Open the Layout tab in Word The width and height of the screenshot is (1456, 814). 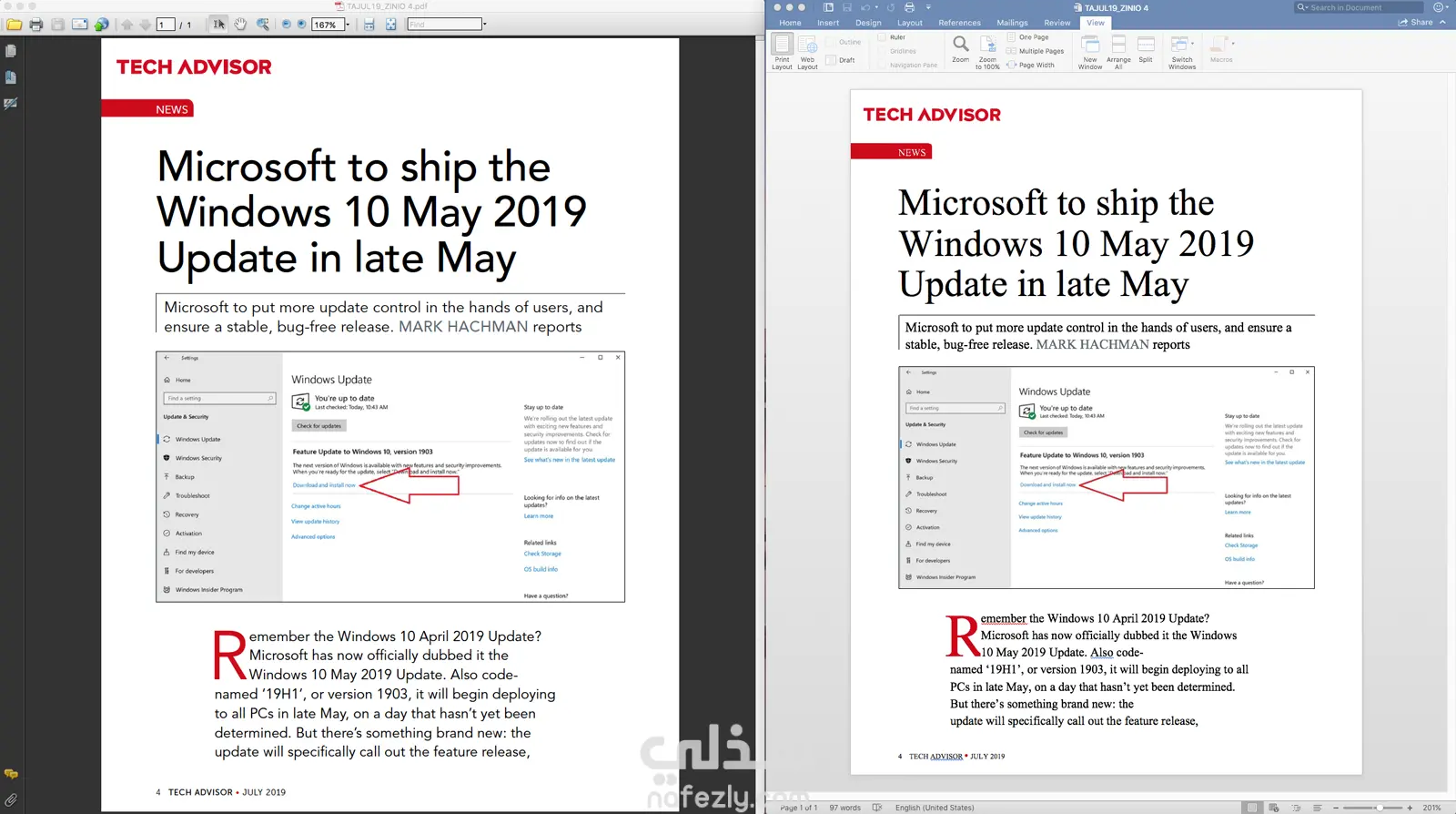click(910, 23)
